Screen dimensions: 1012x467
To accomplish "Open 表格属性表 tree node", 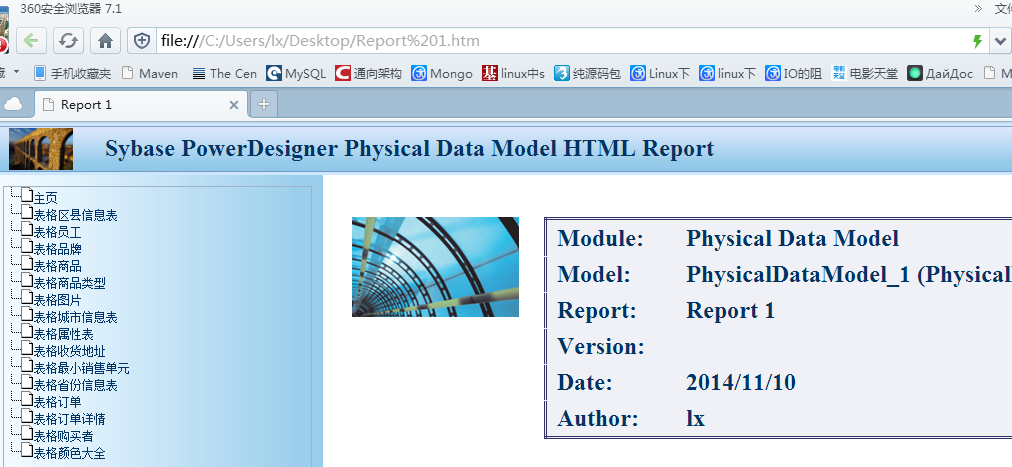I will [63, 334].
